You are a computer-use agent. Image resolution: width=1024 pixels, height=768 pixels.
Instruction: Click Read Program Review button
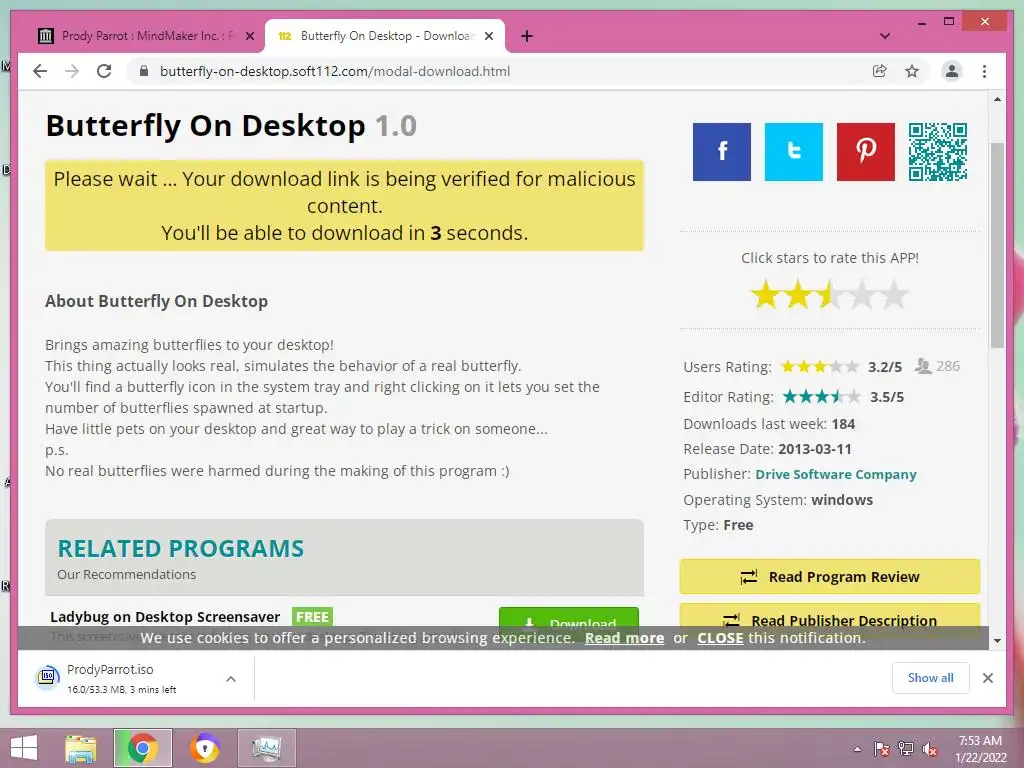(829, 577)
